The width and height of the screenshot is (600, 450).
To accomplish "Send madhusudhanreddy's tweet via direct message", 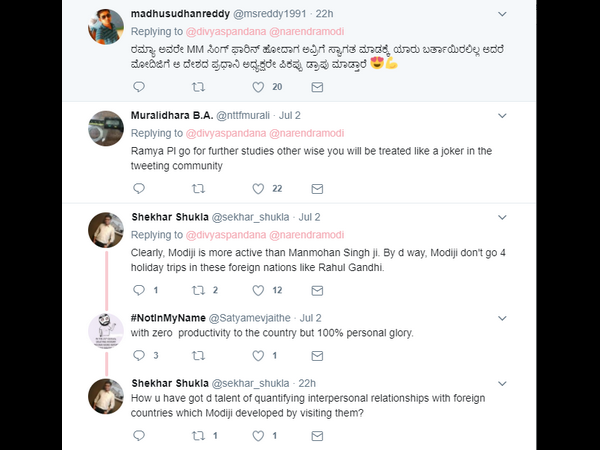I will [x=317, y=87].
